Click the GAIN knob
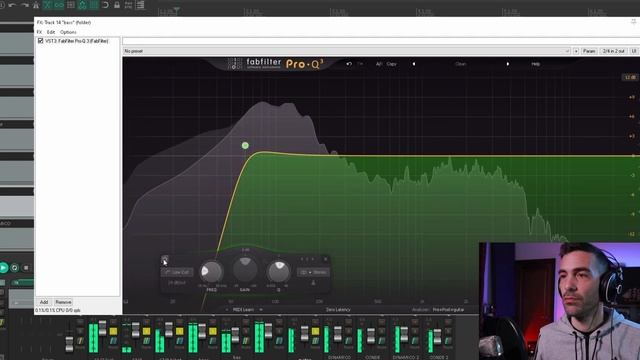The height and width of the screenshot is (360, 640). 245,269
